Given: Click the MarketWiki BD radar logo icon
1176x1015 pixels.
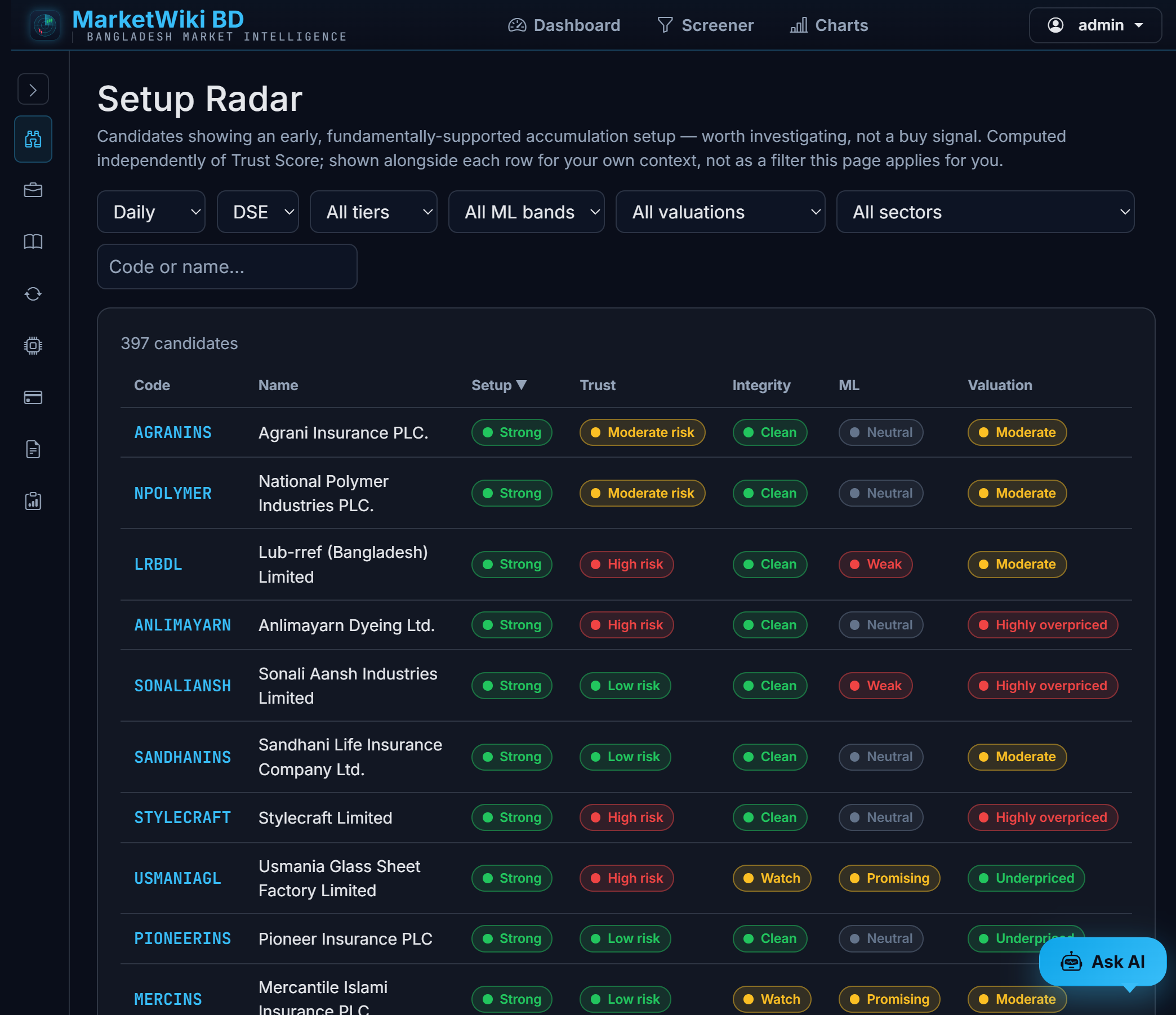Looking at the screenshot, I should [x=45, y=25].
